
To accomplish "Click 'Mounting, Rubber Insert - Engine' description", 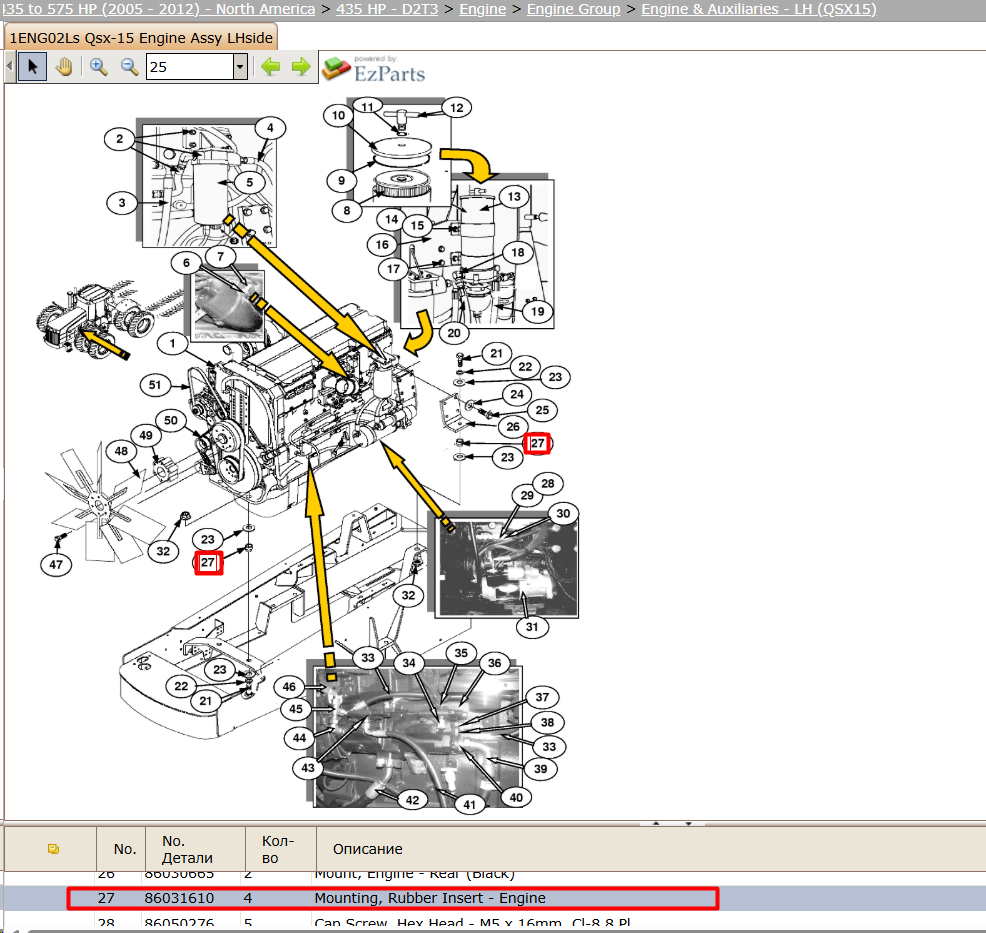I will click(429, 898).
